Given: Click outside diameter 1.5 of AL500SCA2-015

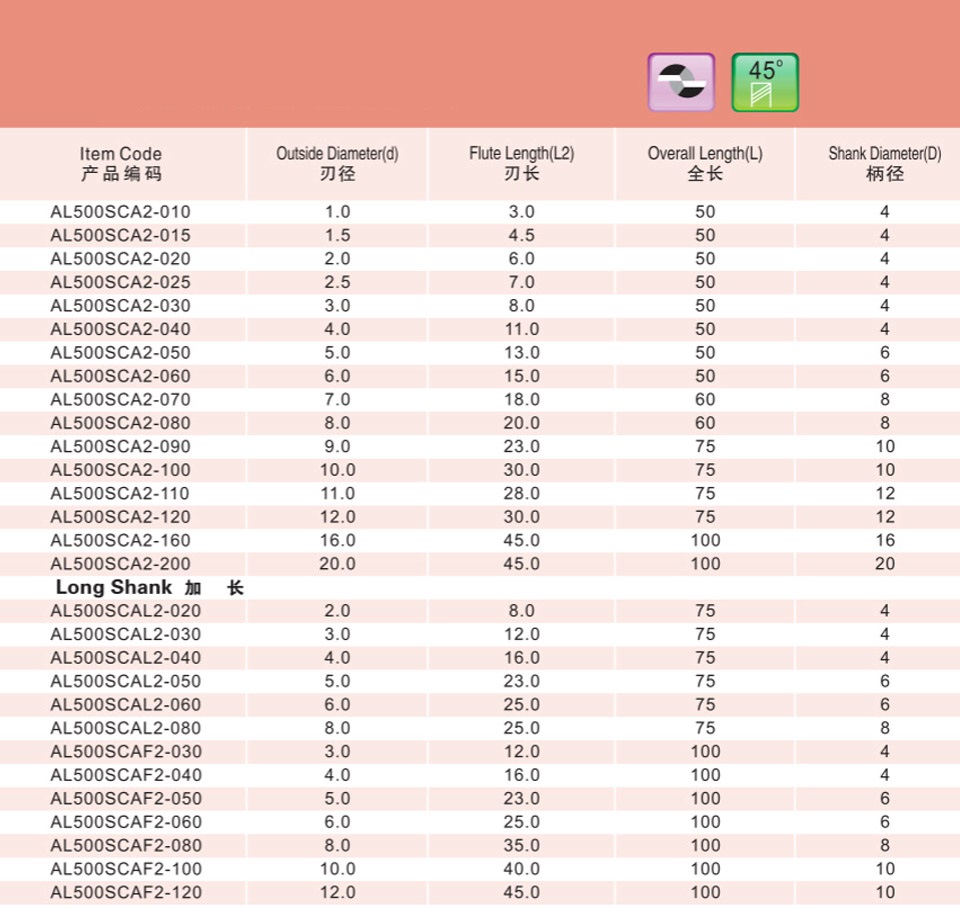Looking at the screenshot, I should tap(337, 235).
